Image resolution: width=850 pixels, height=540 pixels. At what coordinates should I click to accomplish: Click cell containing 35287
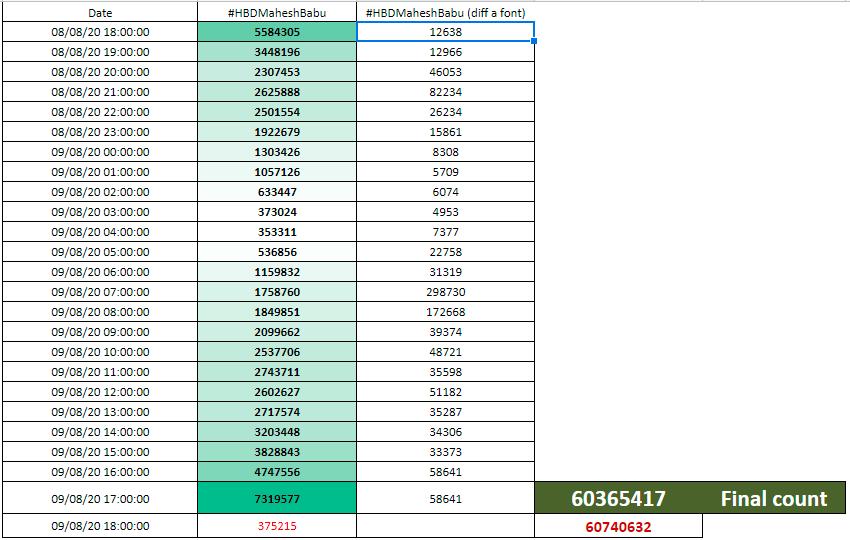pos(445,412)
